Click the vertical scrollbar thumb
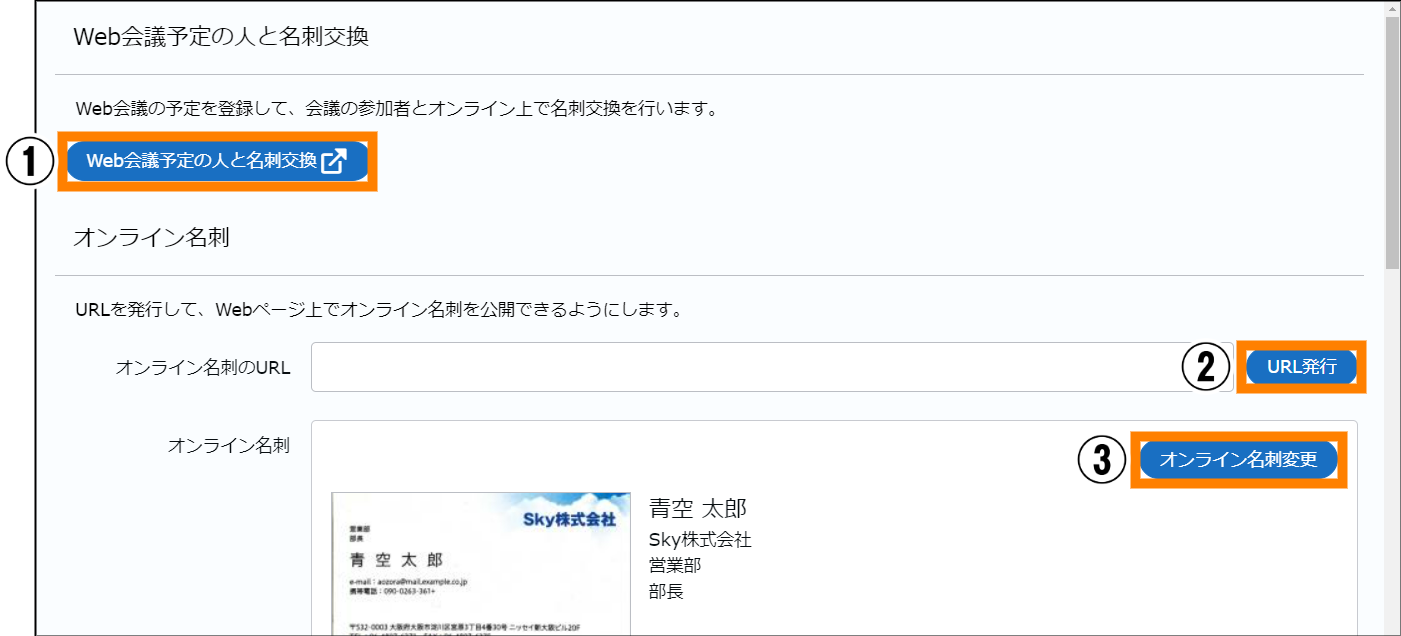Image resolution: width=1401 pixels, height=636 pixels. coord(1392,140)
